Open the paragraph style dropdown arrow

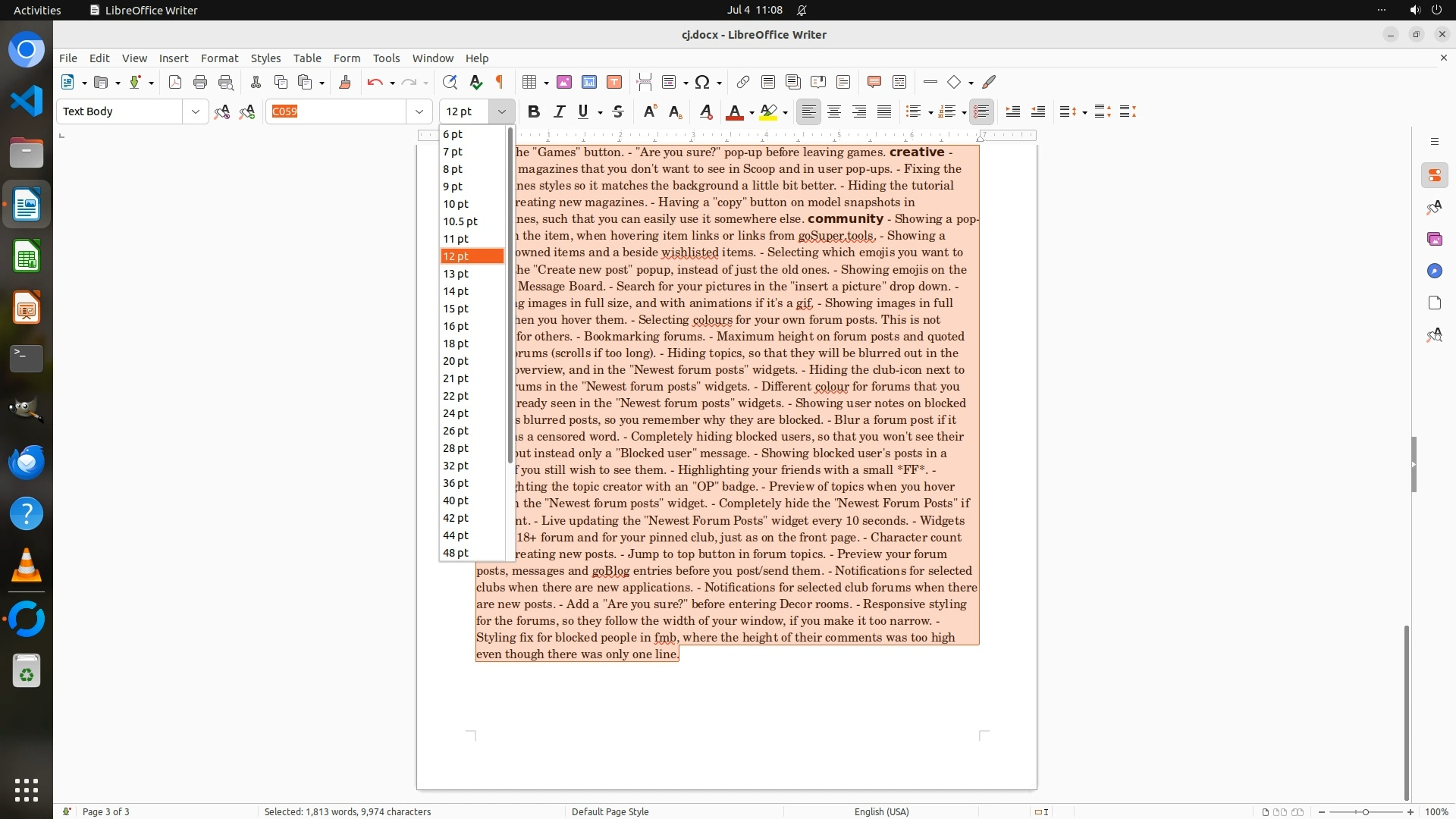195,111
